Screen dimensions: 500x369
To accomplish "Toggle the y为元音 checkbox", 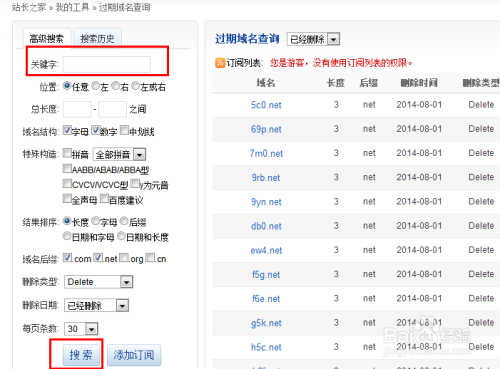I will click(135, 184).
